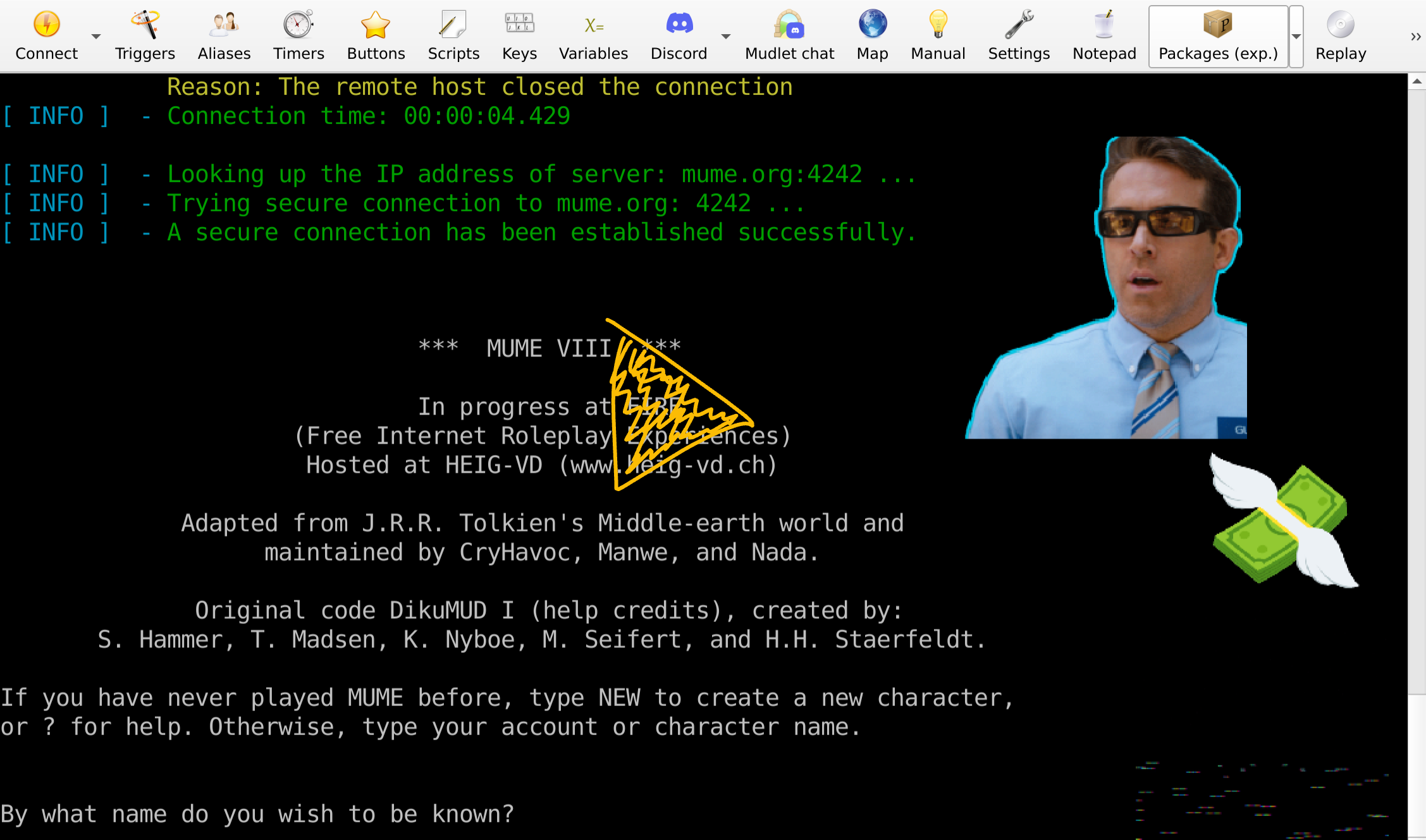The image size is (1426, 840).
Task: Click the flying money emoji image
Action: pos(1284,520)
